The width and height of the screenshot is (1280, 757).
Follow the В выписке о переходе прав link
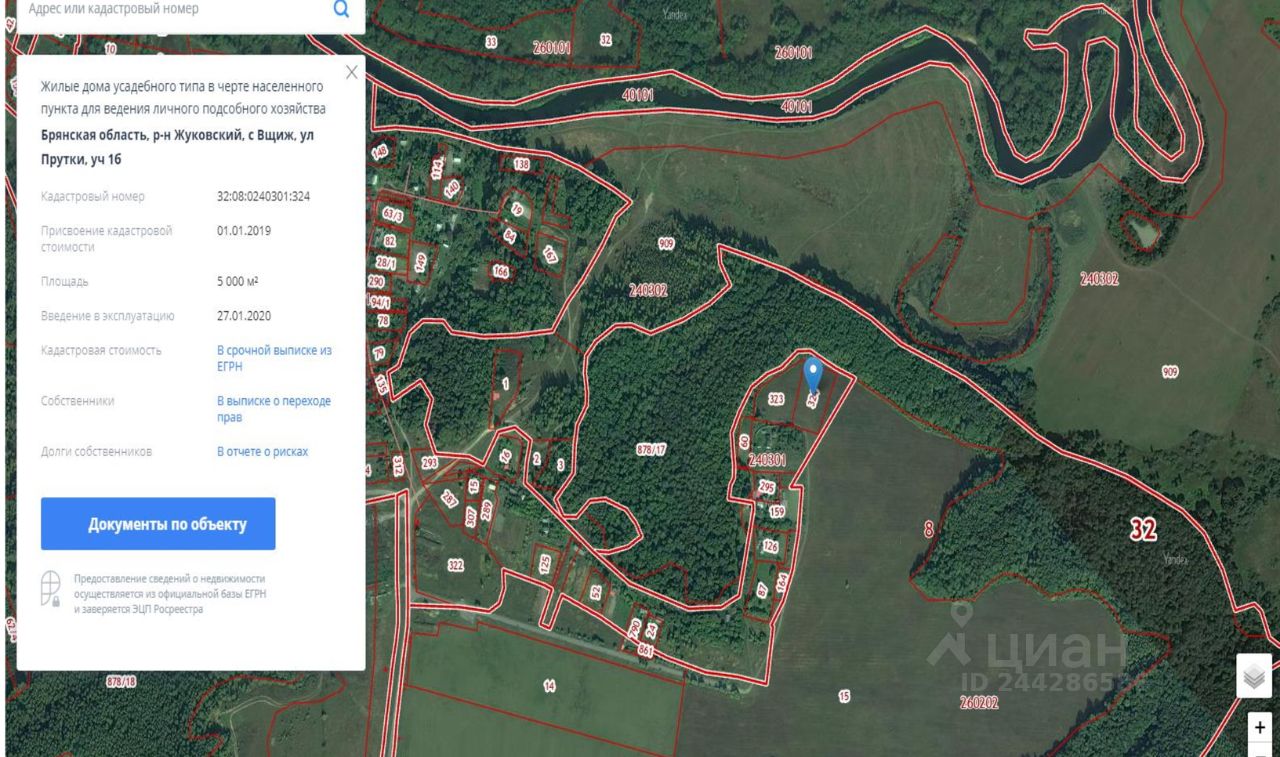point(274,408)
